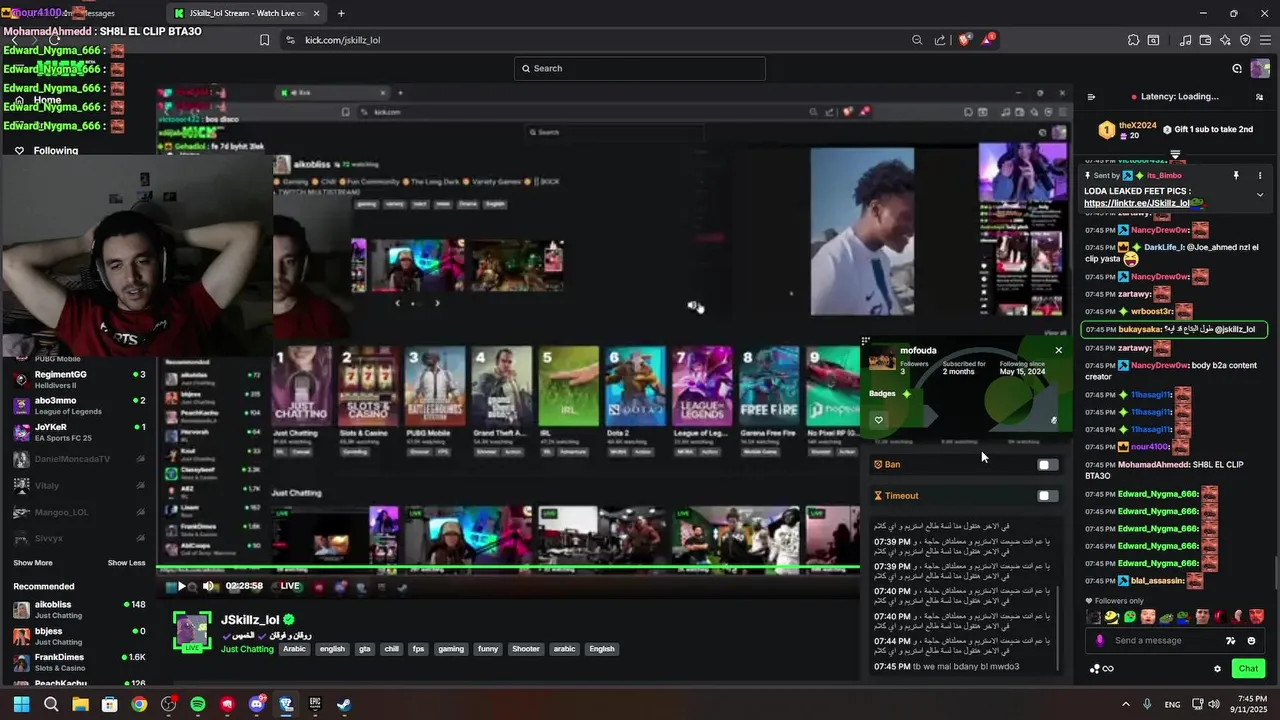Open Just Chatting category link

point(247,649)
